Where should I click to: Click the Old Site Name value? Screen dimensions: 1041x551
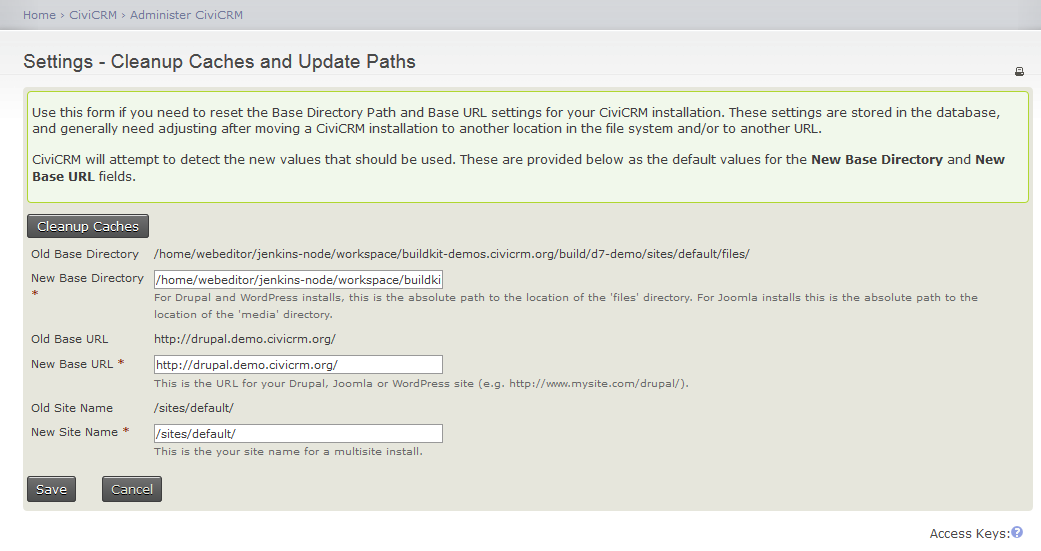point(194,408)
